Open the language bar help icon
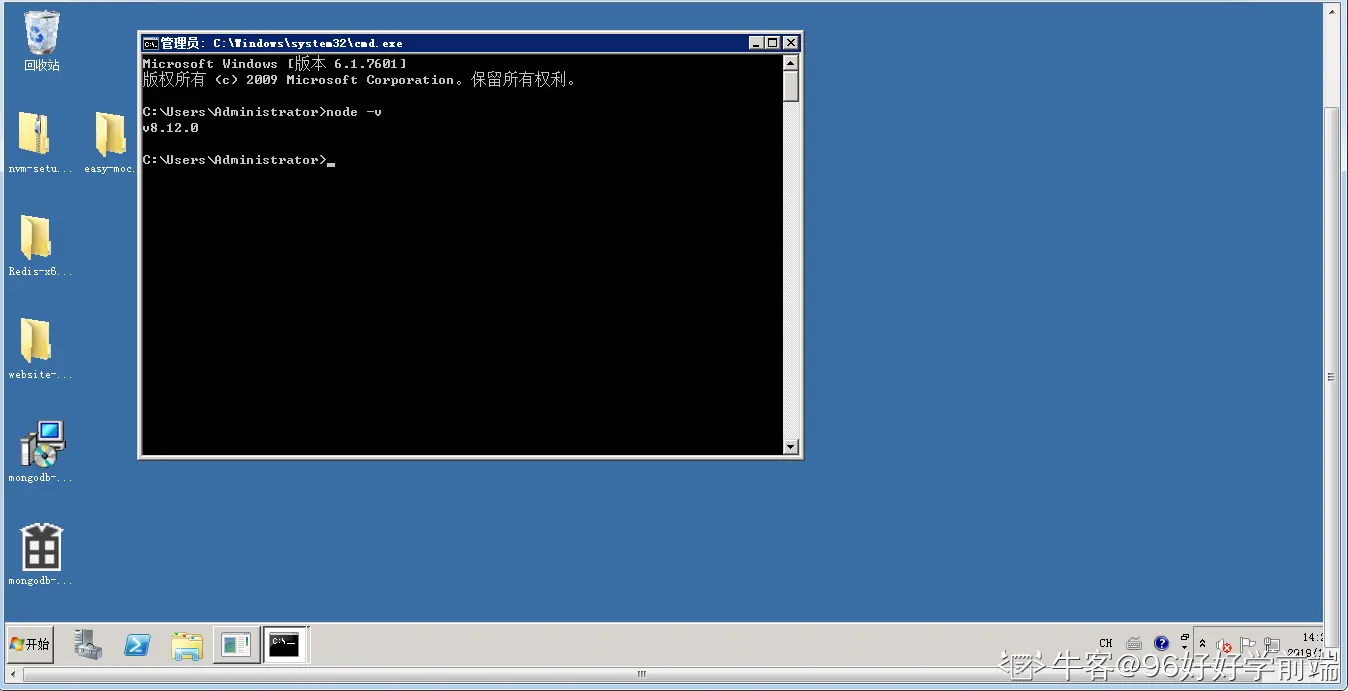 click(x=1161, y=644)
